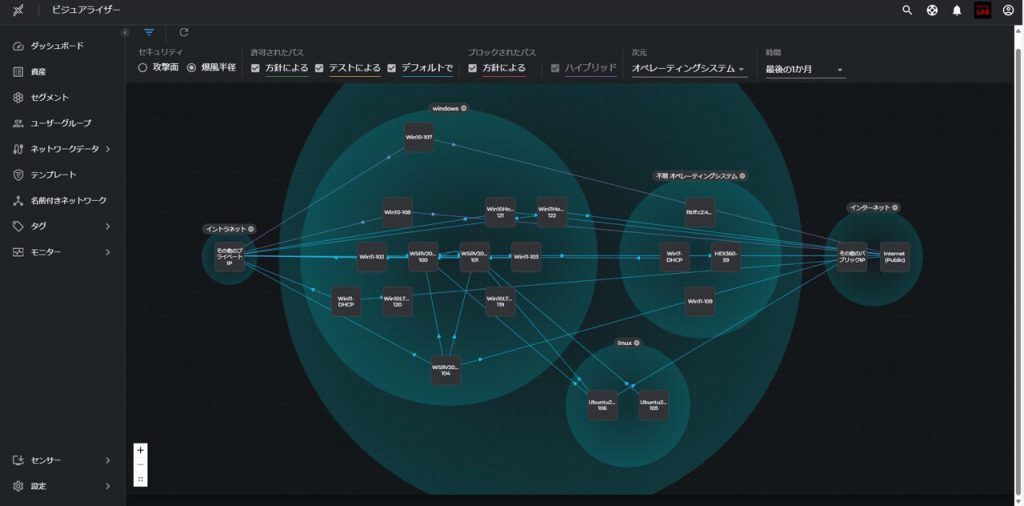Collapse the 不明 オペレーティングシステム group icon
This screenshot has width=1024, height=506.
click(x=743, y=176)
